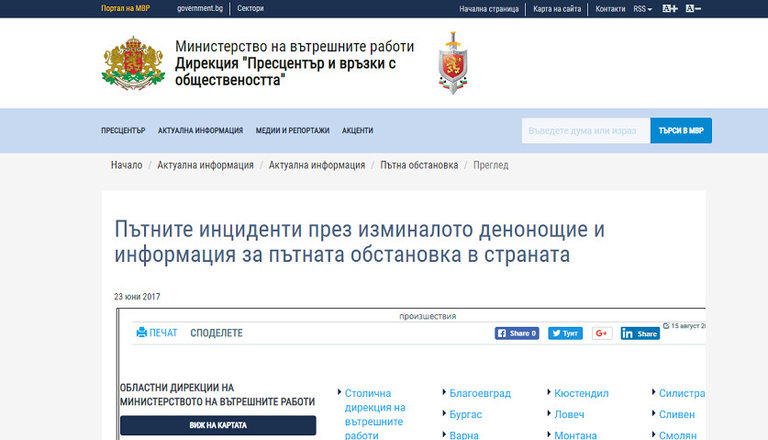
Task: Open the RSS dropdown menu
Action: point(642,9)
